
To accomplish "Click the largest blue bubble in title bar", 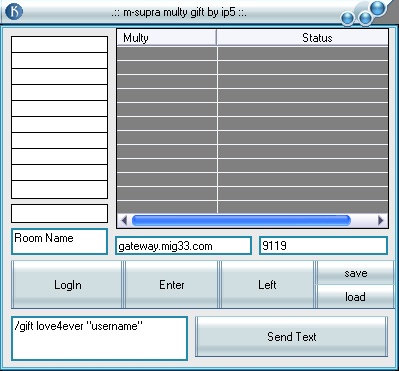I will point(378,8).
